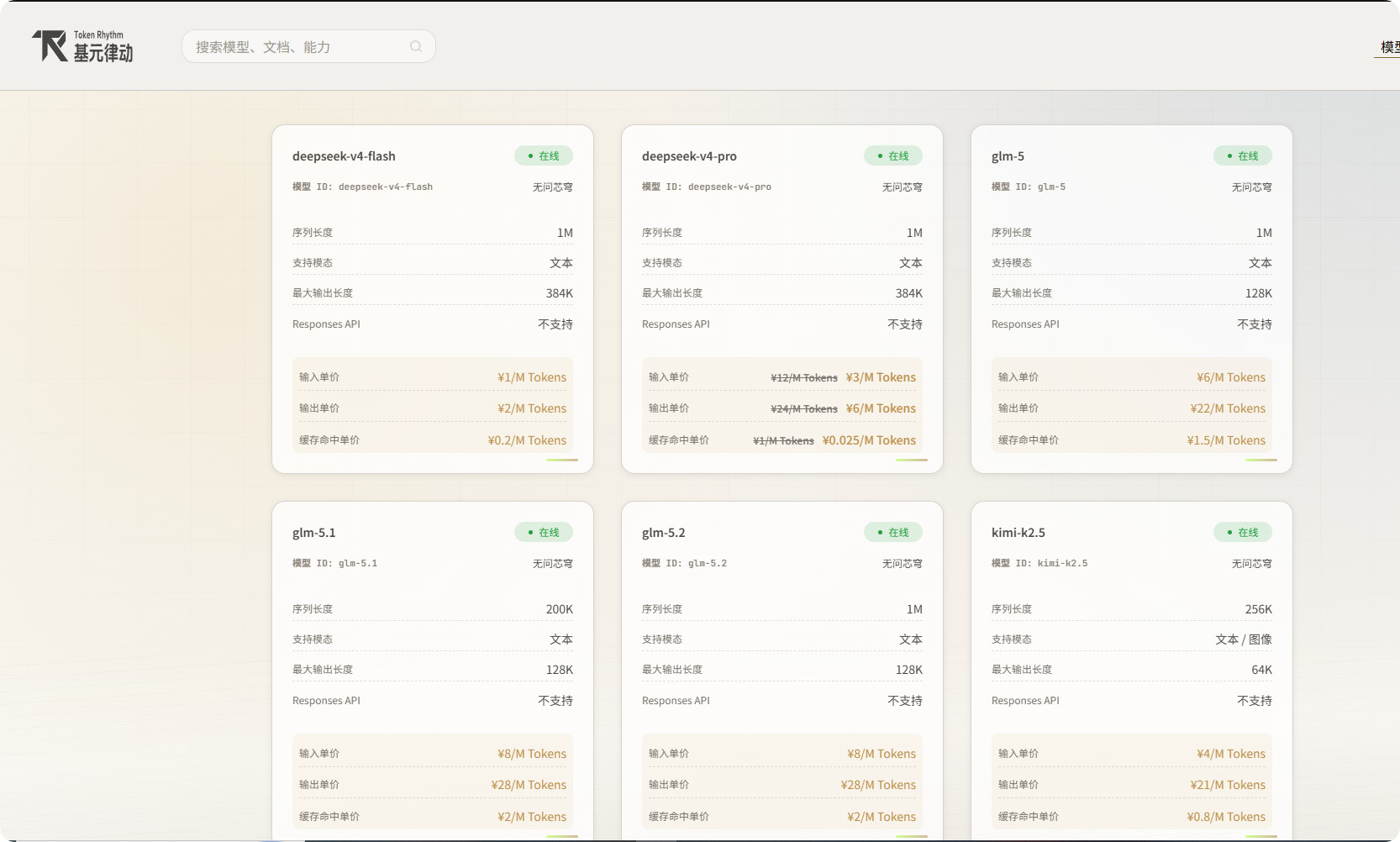This screenshot has height=842, width=1400.
Task: Click the ¥8/M Tokens input price of glm-5.2
Action: pos(882,754)
